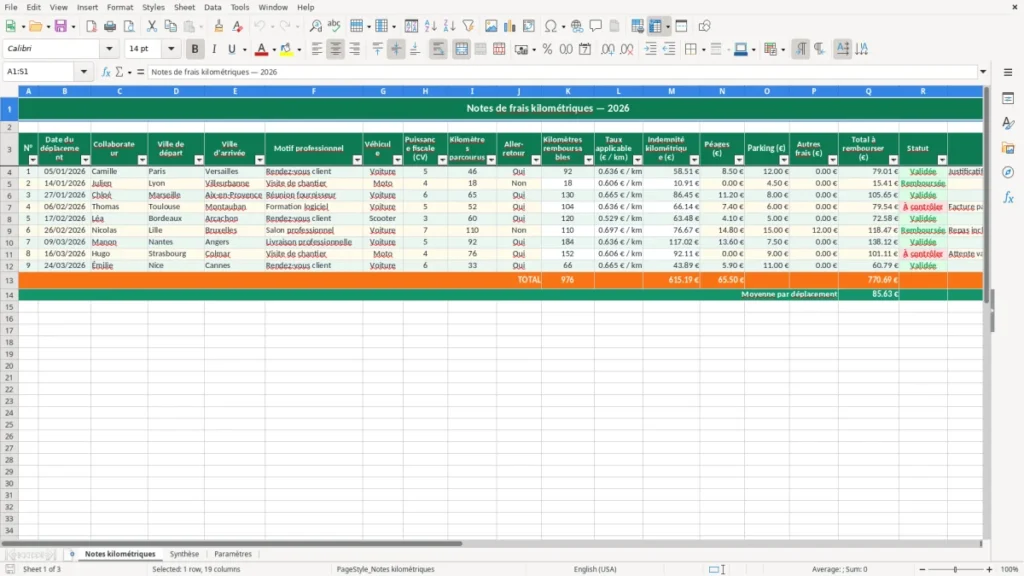Screen dimensions: 1024x576
Task: Toggle Italic formatting
Action: (x=214, y=49)
